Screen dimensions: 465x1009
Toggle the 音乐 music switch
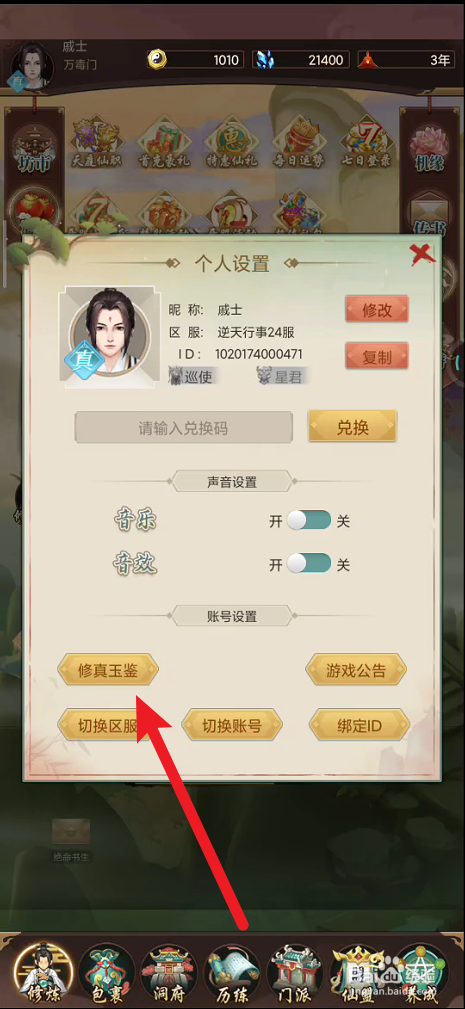(x=309, y=521)
